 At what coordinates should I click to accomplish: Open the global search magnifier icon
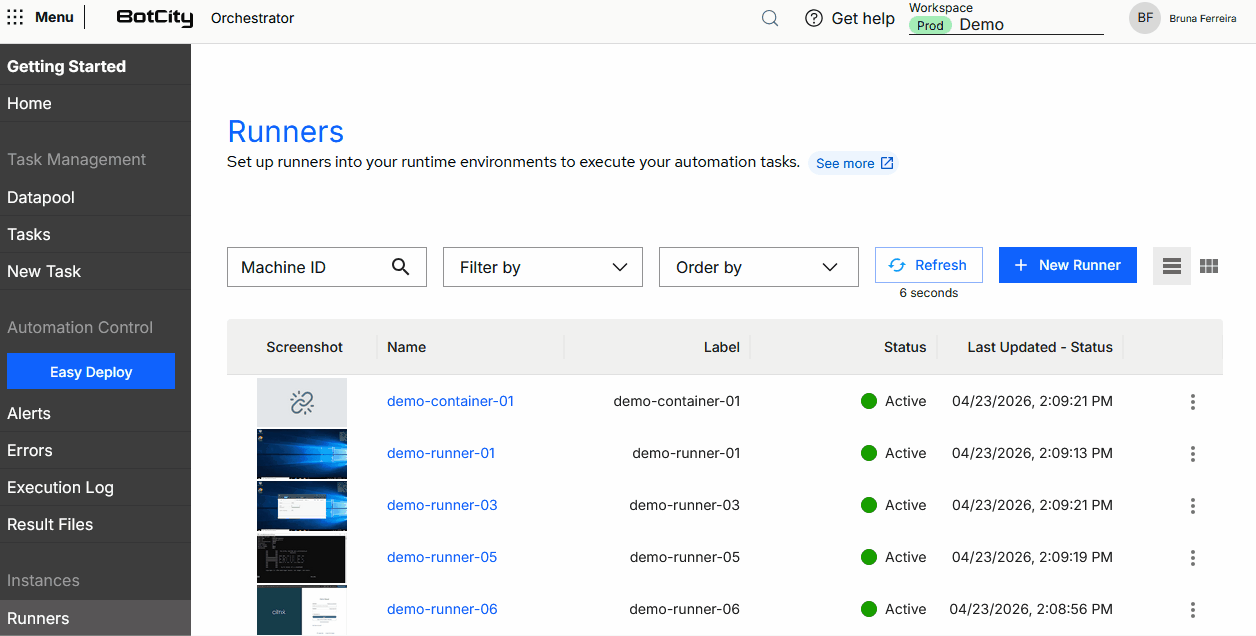coord(770,18)
